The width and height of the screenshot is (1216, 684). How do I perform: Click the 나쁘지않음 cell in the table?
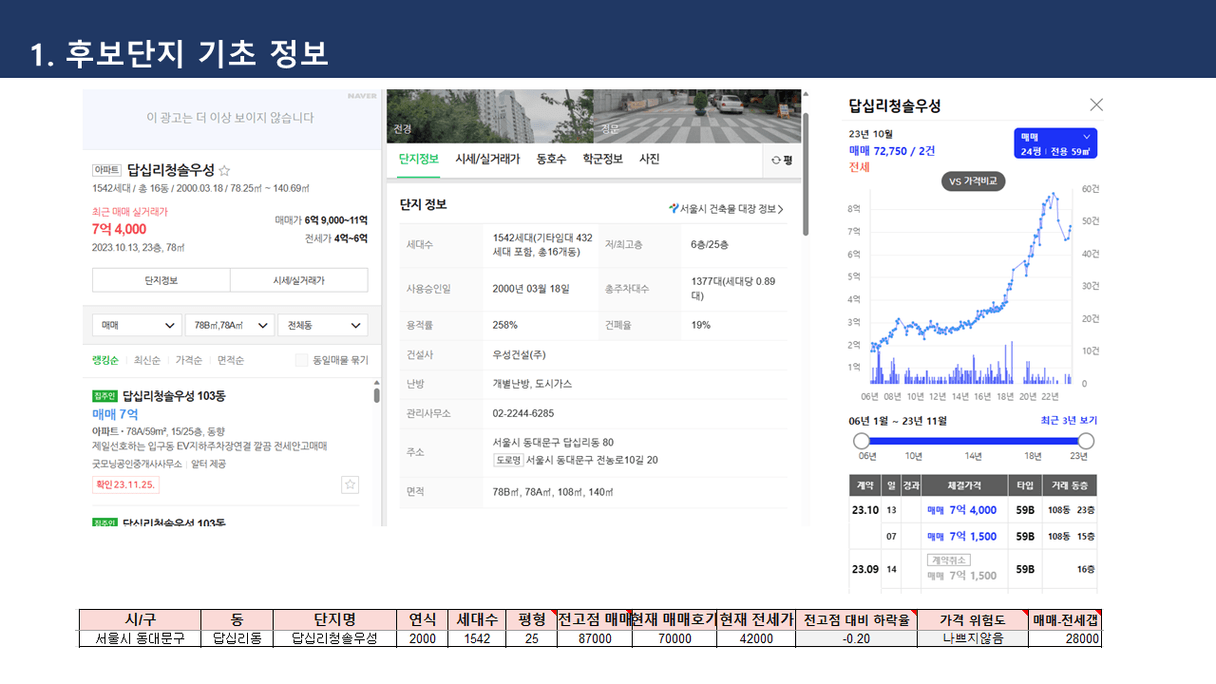pyautogui.click(x=972, y=638)
